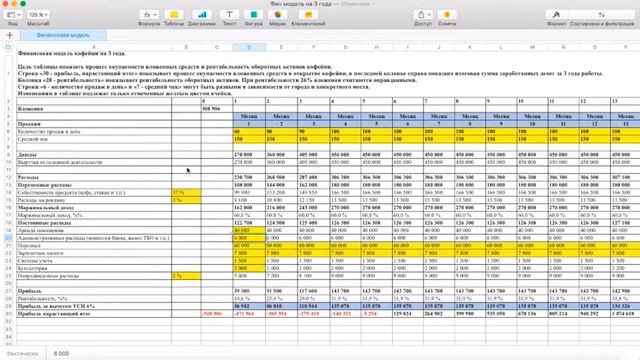Select column B header
The image size is (640, 360).
point(186,47)
